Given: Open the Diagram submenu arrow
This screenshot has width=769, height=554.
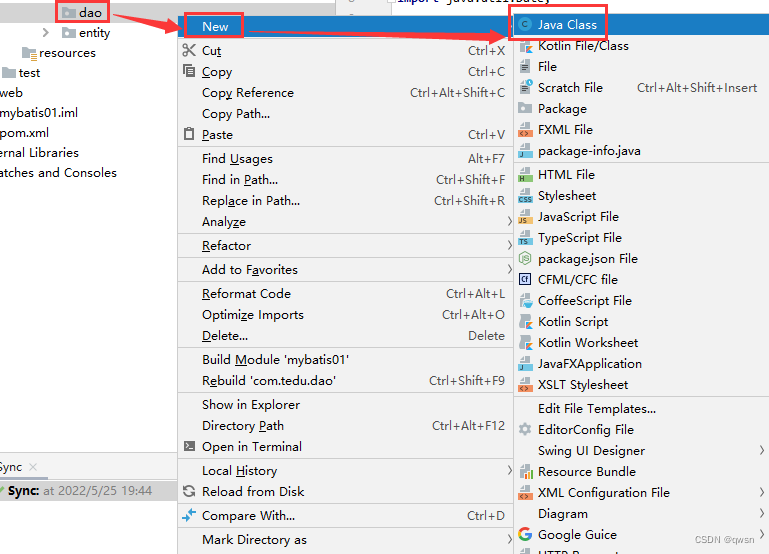Looking at the screenshot, I should click(x=762, y=513).
